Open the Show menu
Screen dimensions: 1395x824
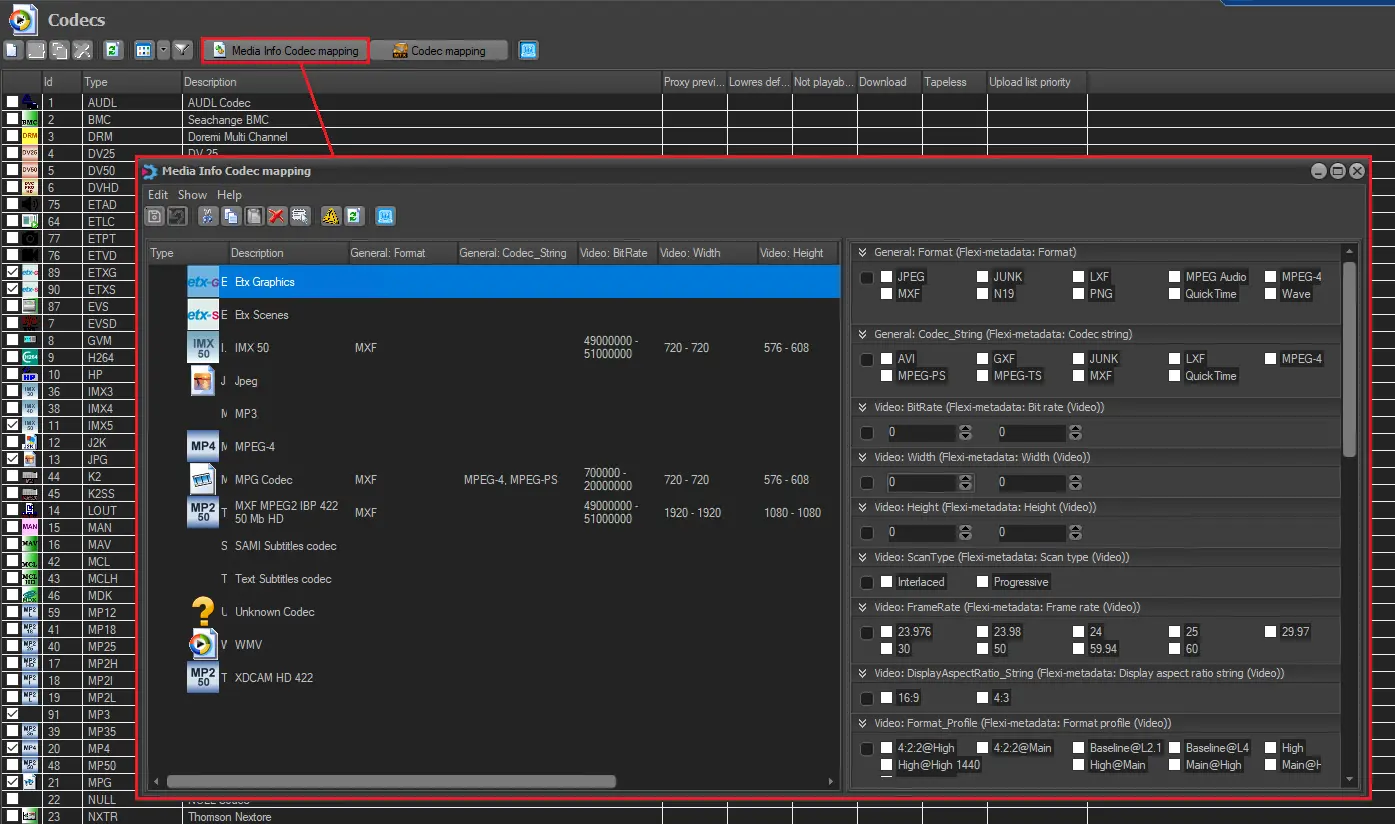click(192, 195)
